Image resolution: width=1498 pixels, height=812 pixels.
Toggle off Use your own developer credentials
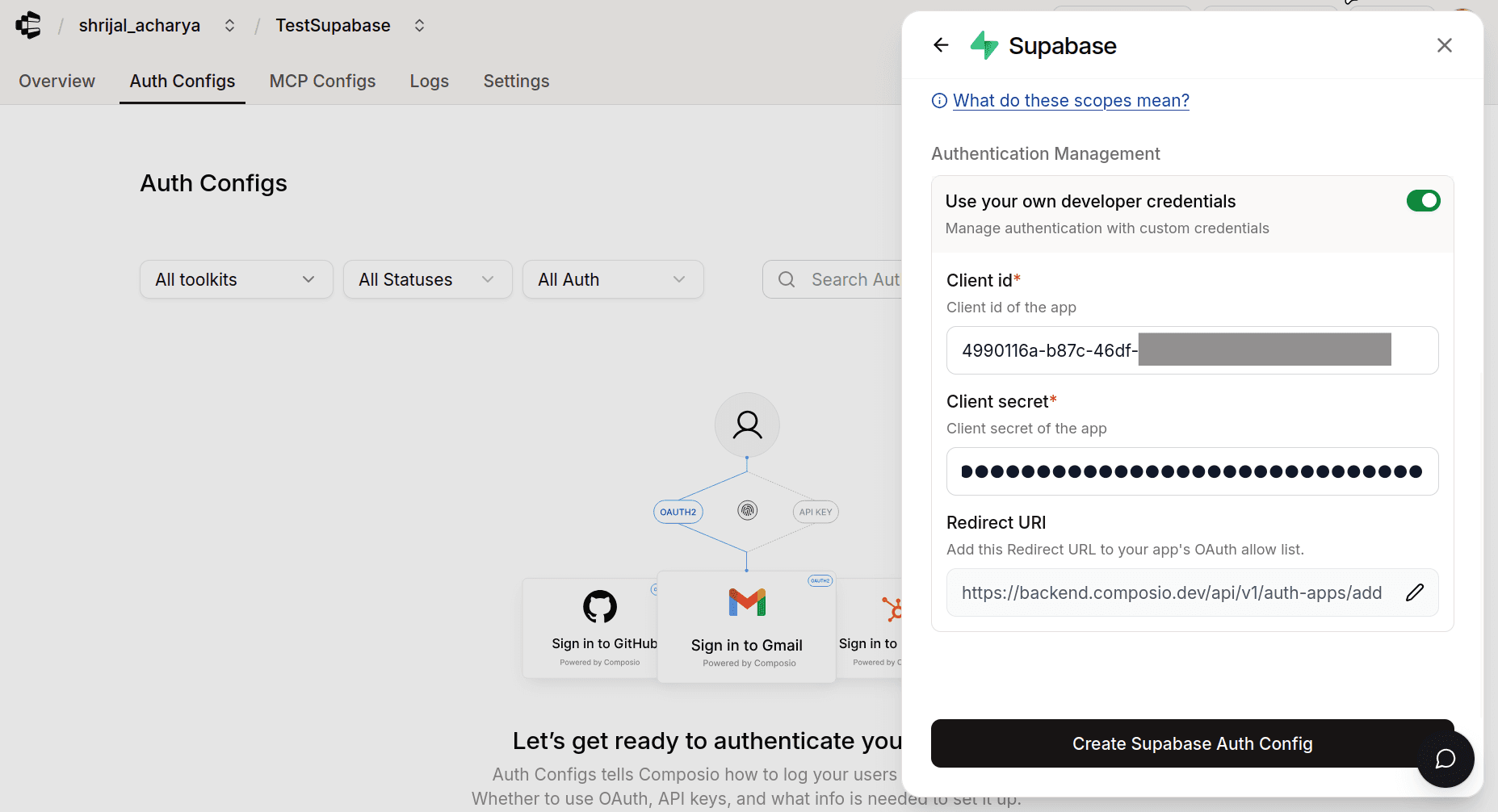(1423, 201)
